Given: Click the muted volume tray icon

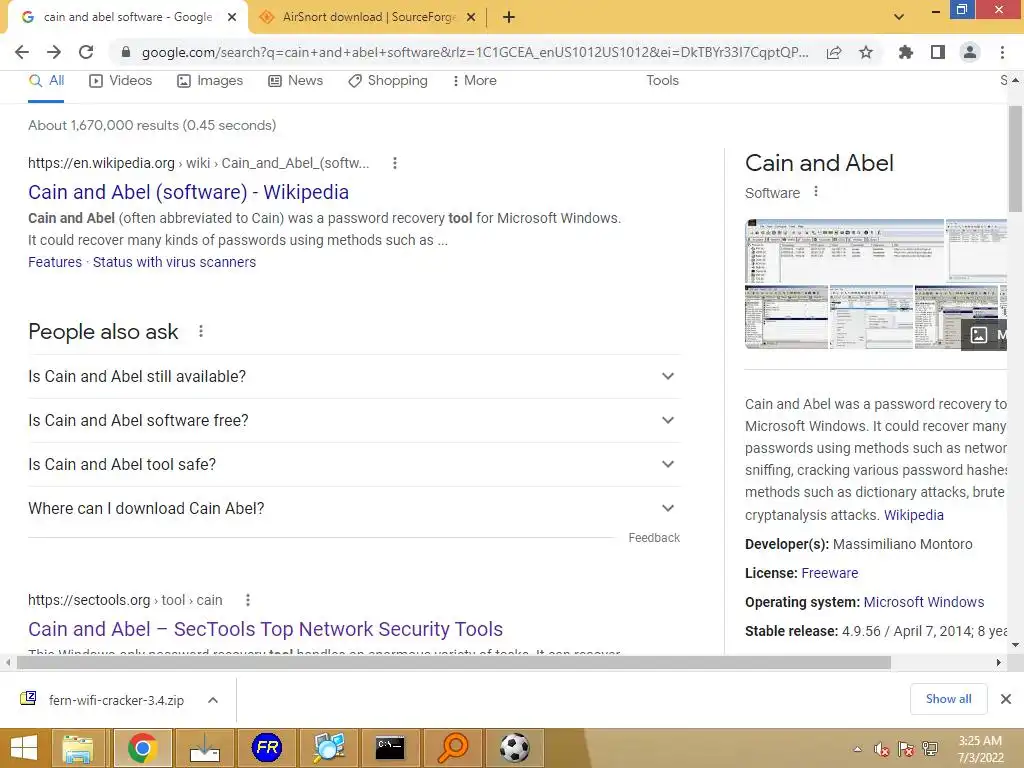Looking at the screenshot, I should [x=882, y=749].
